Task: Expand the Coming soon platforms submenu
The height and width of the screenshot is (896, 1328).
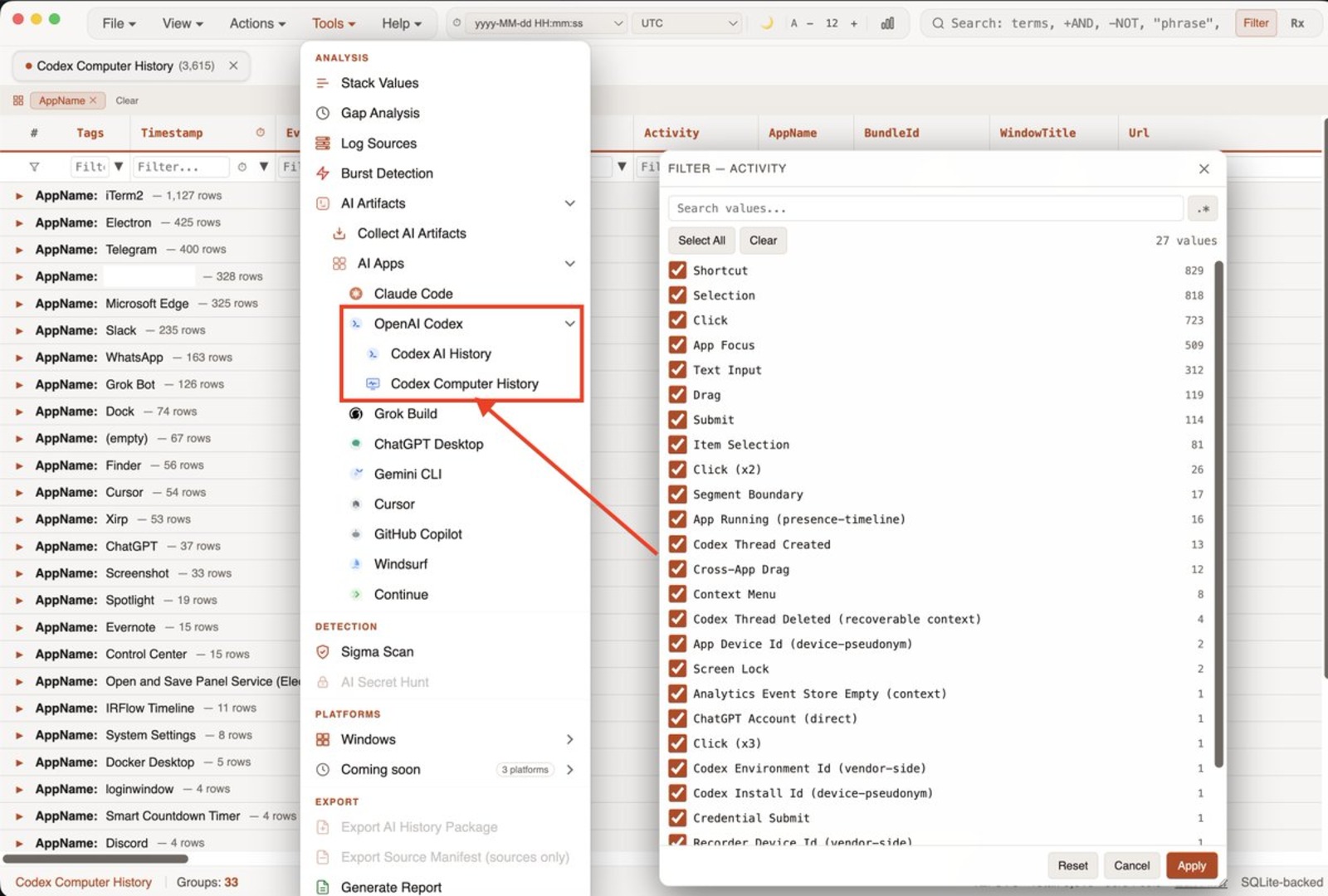Action: point(569,770)
